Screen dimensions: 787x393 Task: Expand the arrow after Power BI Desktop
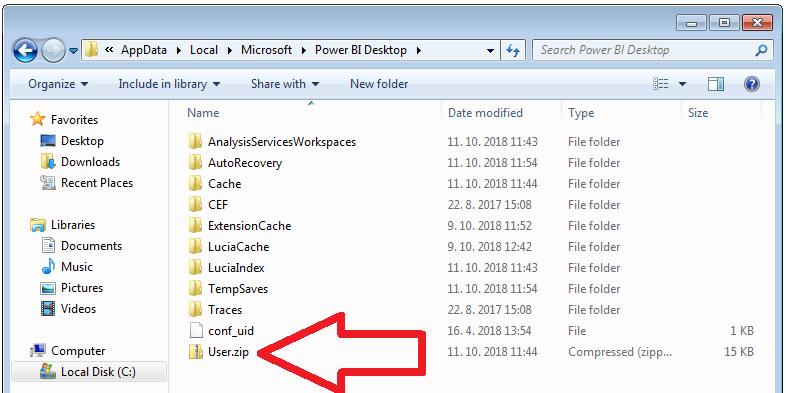[419, 50]
